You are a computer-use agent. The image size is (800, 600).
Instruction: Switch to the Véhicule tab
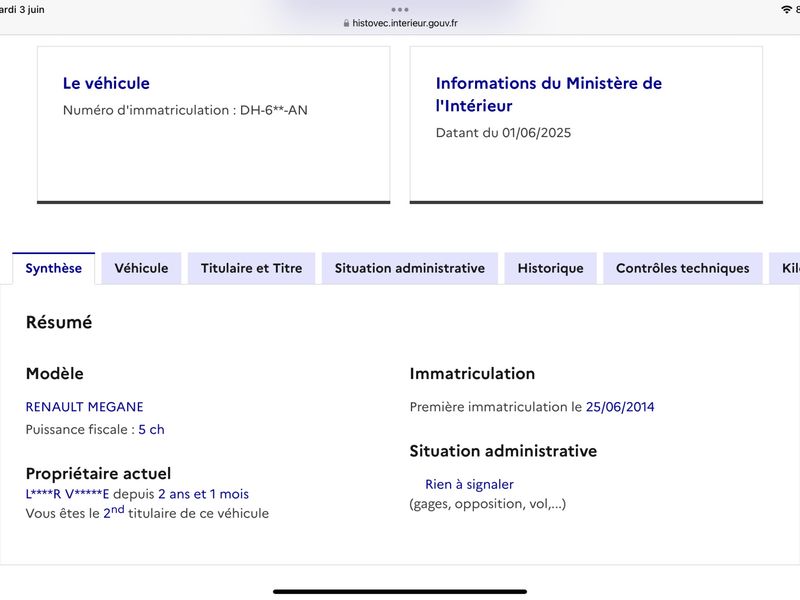pyautogui.click(x=141, y=268)
